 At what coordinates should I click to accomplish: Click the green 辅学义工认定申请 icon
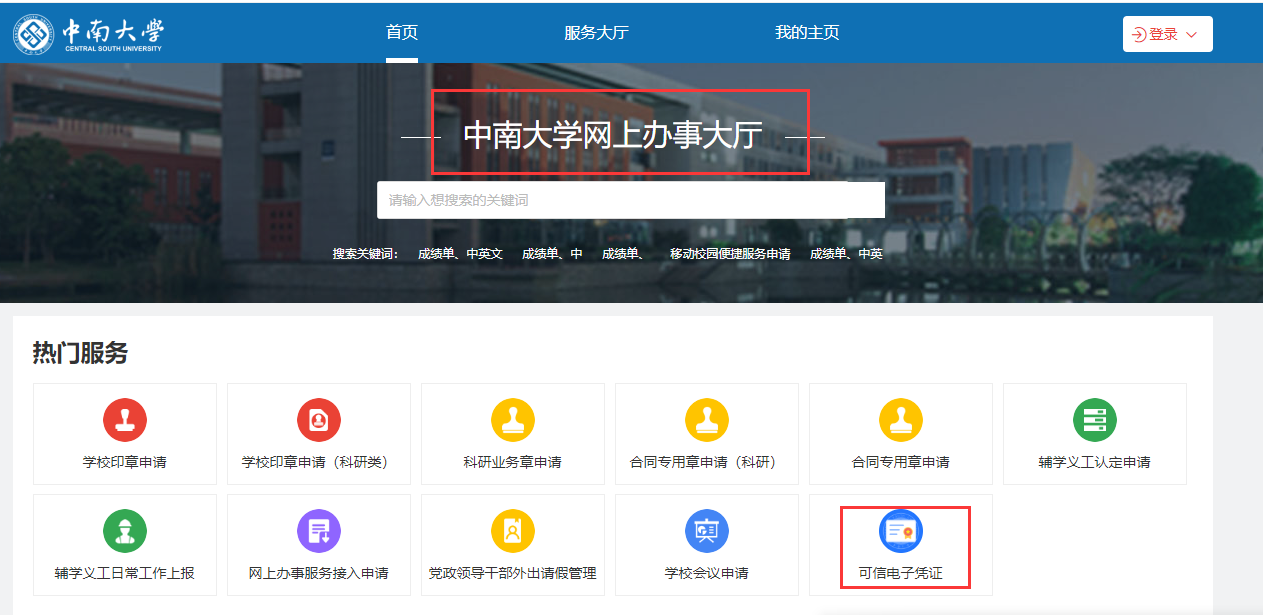click(1095, 419)
